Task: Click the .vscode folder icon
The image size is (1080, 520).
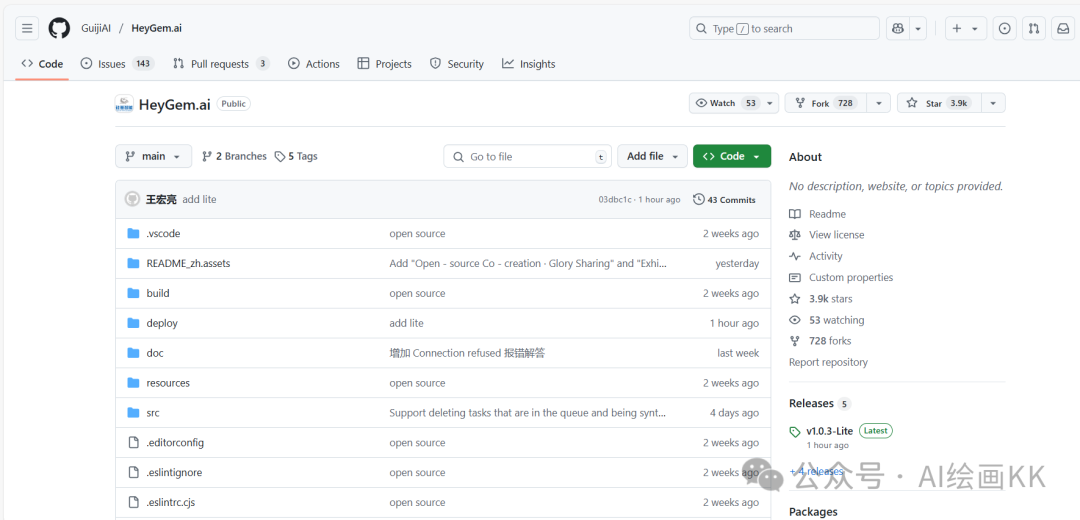Action: pos(133,234)
